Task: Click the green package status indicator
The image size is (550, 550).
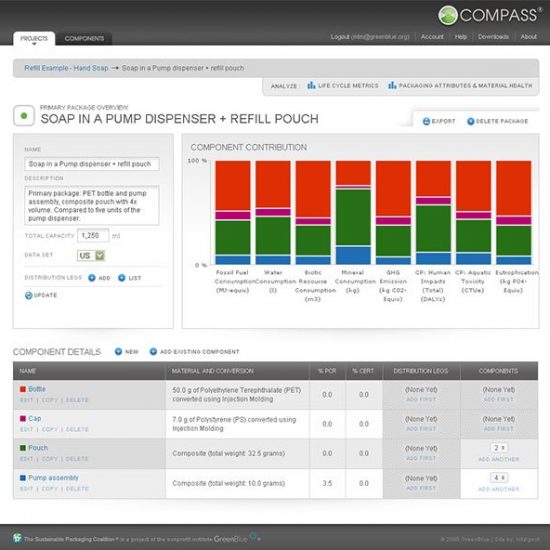Action: (x=24, y=116)
